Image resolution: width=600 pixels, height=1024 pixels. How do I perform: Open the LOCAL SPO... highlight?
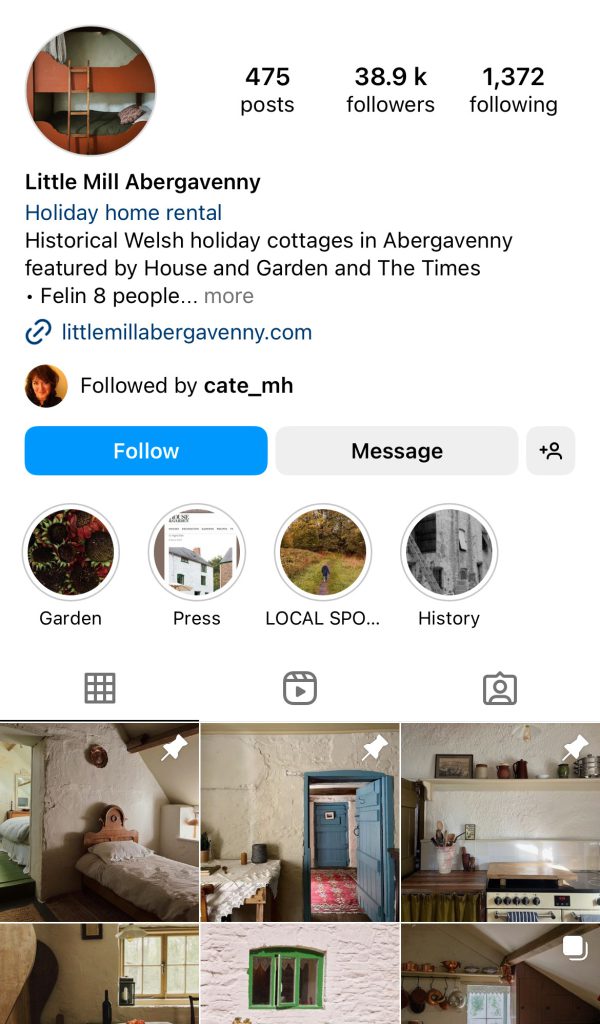(323, 552)
